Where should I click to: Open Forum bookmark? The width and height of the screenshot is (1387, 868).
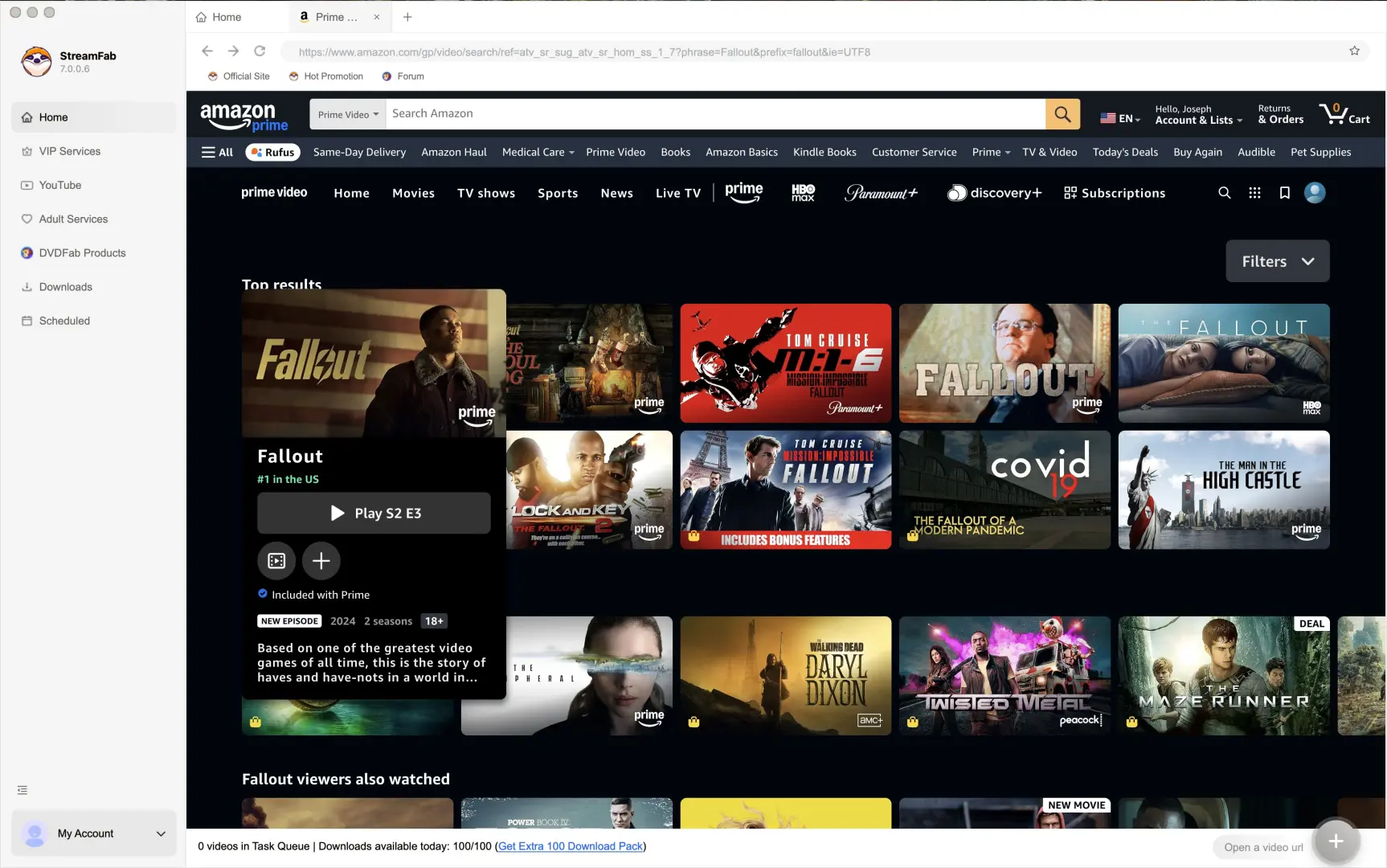pyautogui.click(x=403, y=76)
